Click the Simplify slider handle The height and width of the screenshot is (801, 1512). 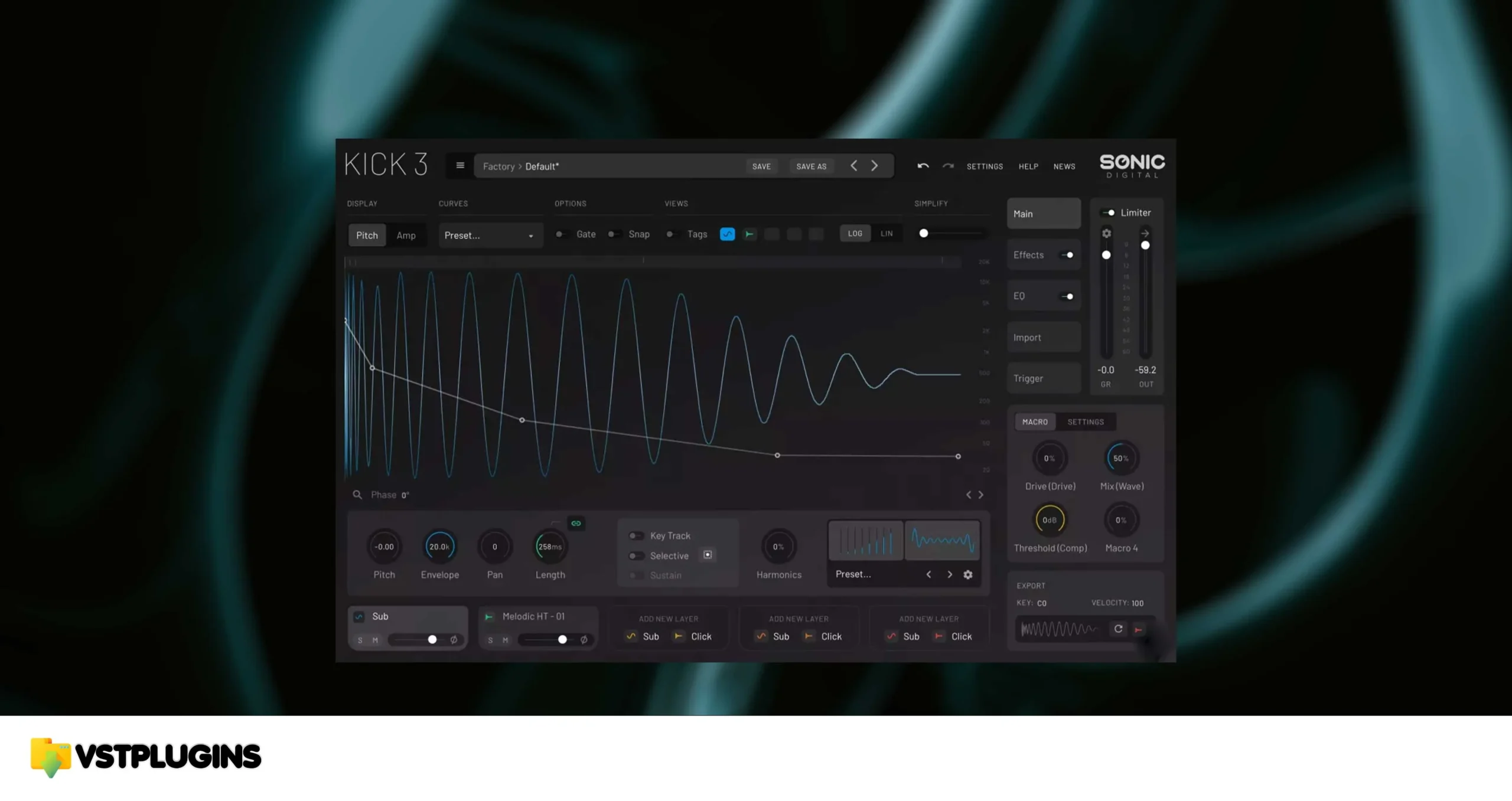click(x=924, y=234)
